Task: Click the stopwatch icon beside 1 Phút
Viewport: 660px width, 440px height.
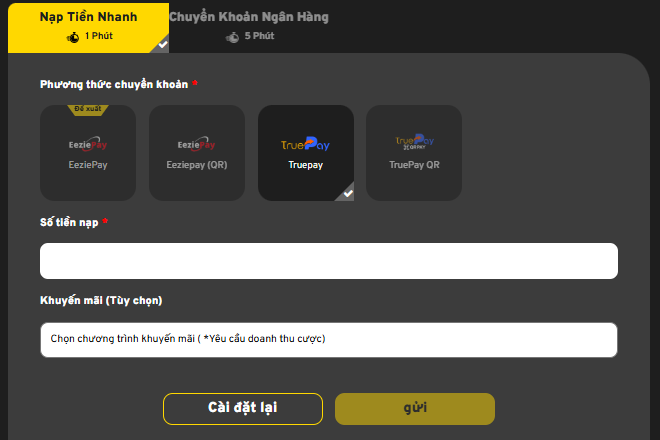Action: pyautogui.click(x=73, y=37)
